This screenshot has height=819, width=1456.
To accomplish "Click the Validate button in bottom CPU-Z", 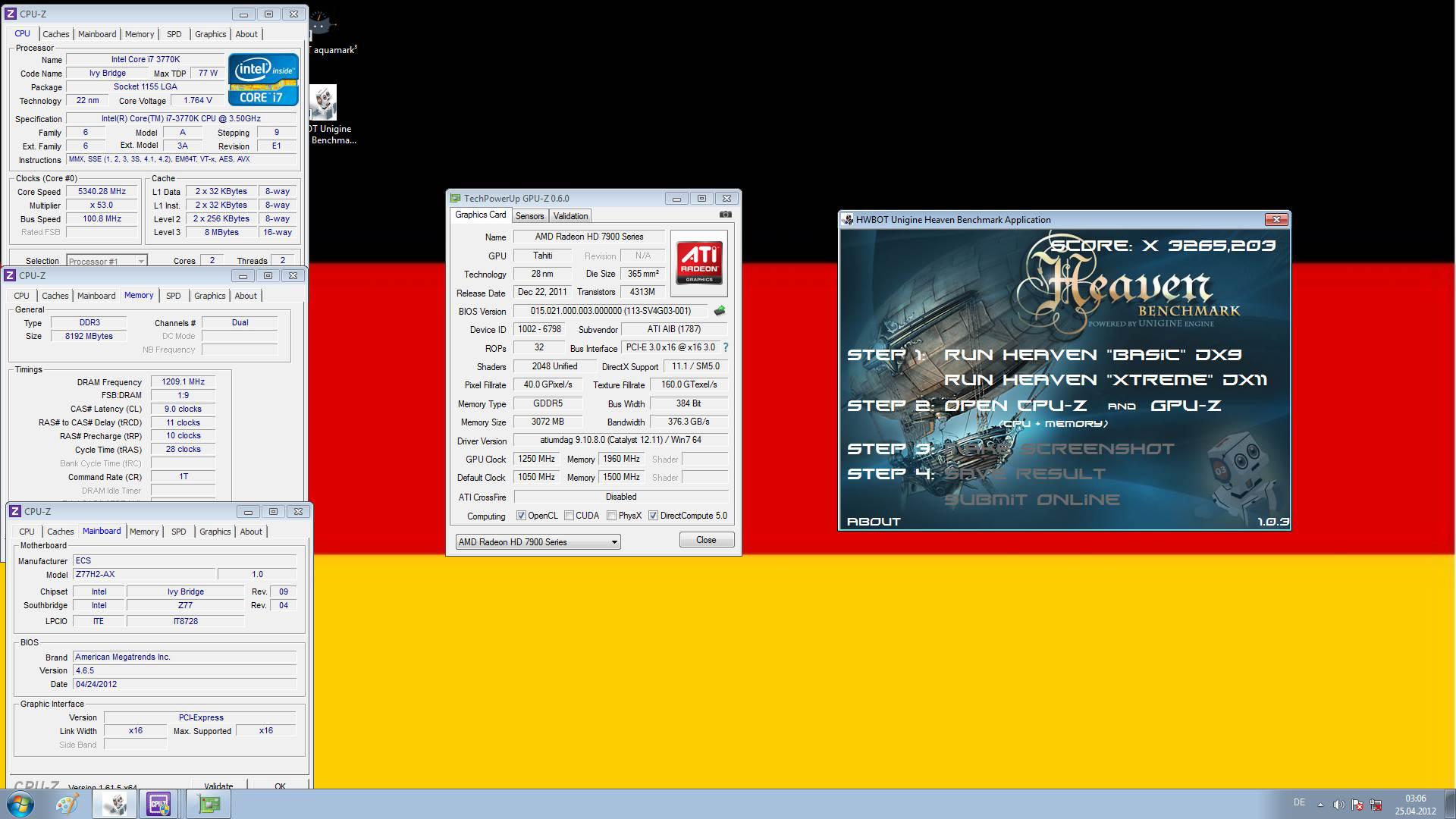I will [218, 785].
